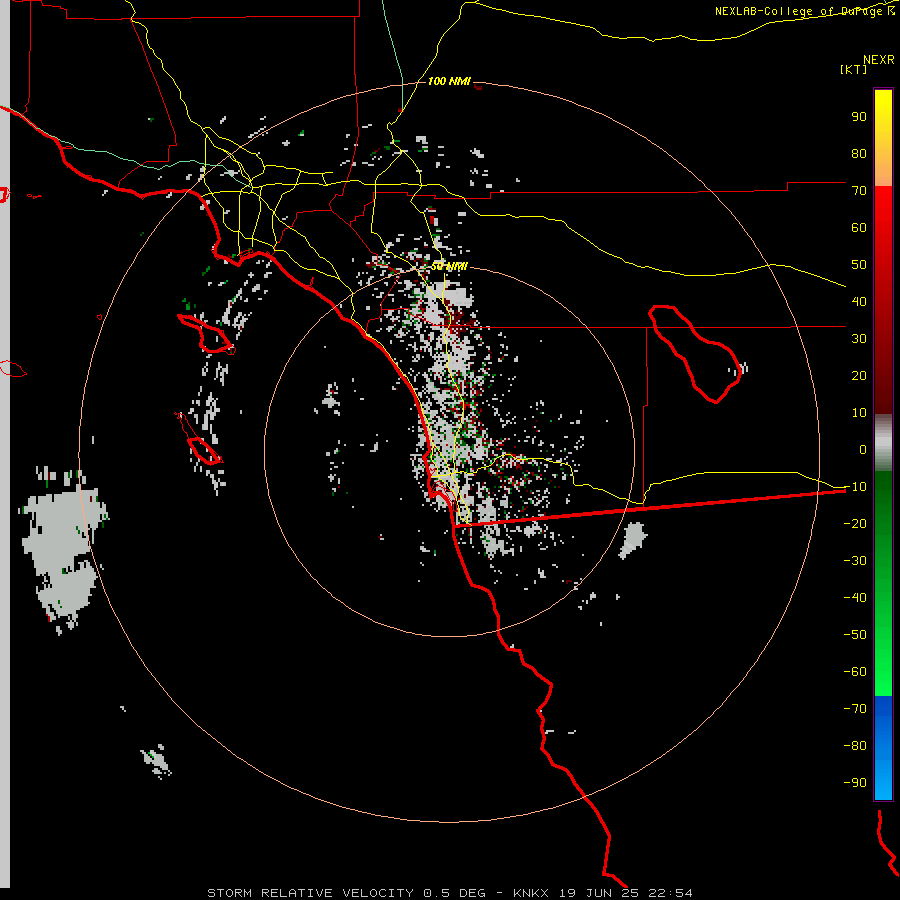Click the -70 value on the velocity scale

(855, 708)
